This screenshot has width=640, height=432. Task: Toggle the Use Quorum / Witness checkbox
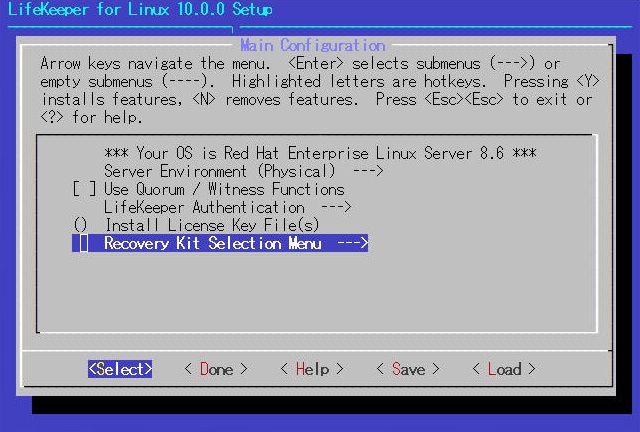pyautogui.click(x=84, y=189)
